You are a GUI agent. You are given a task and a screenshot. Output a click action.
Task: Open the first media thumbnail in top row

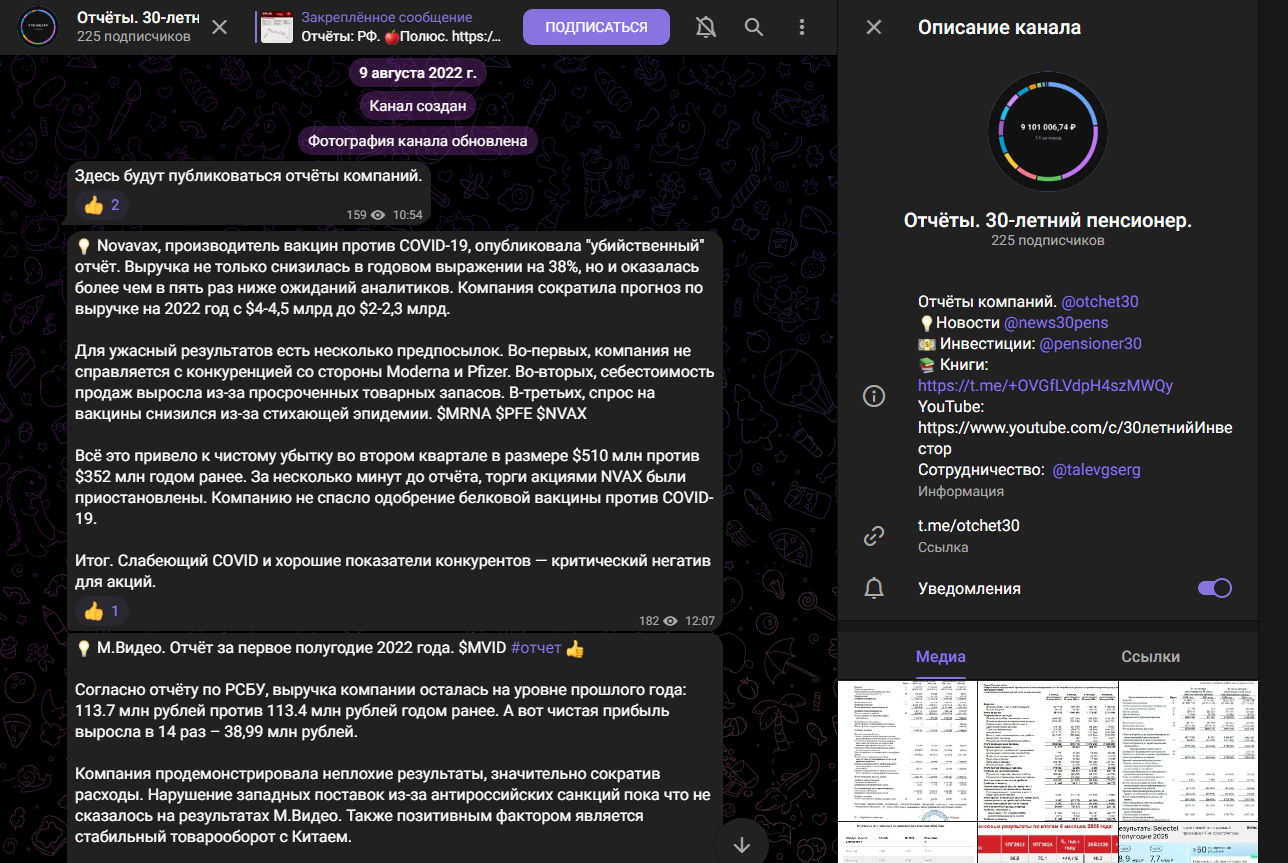coord(906,749)
